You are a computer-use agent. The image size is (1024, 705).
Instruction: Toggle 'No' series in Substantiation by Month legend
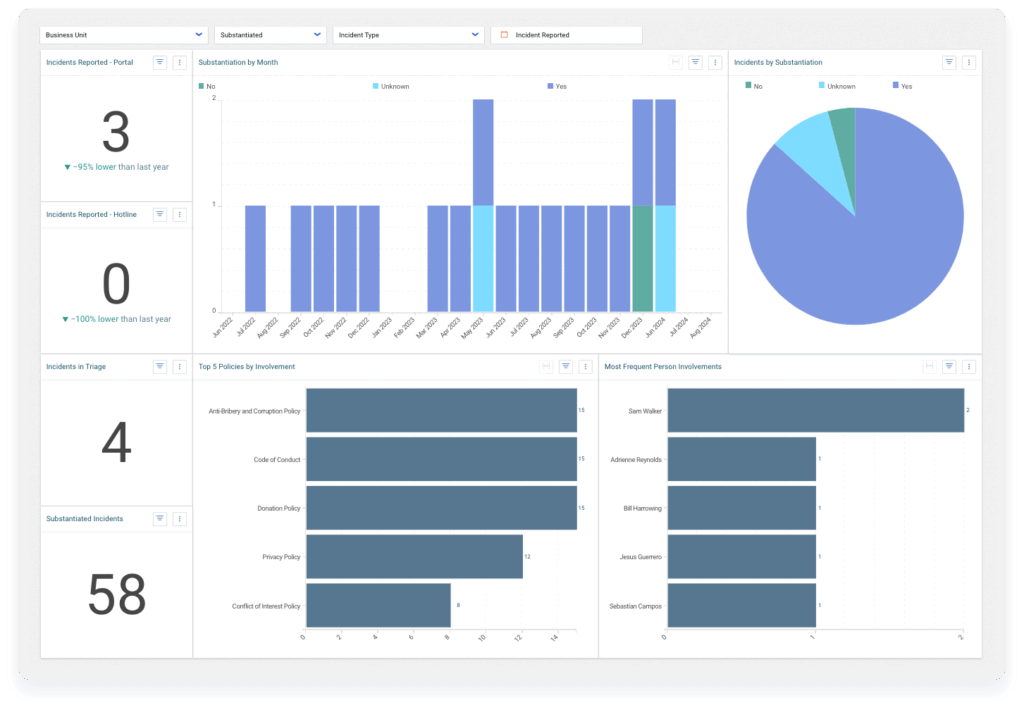pos(206,87)
